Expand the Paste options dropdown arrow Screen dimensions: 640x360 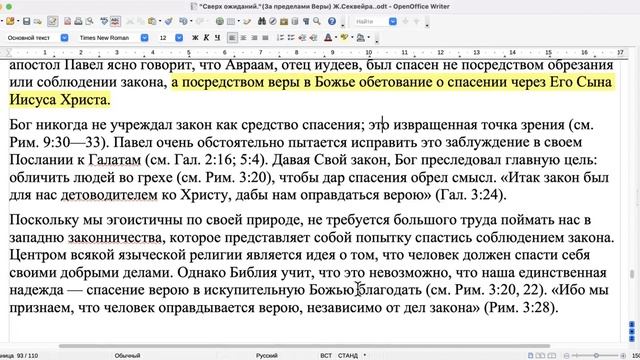[x=160, y=21]
